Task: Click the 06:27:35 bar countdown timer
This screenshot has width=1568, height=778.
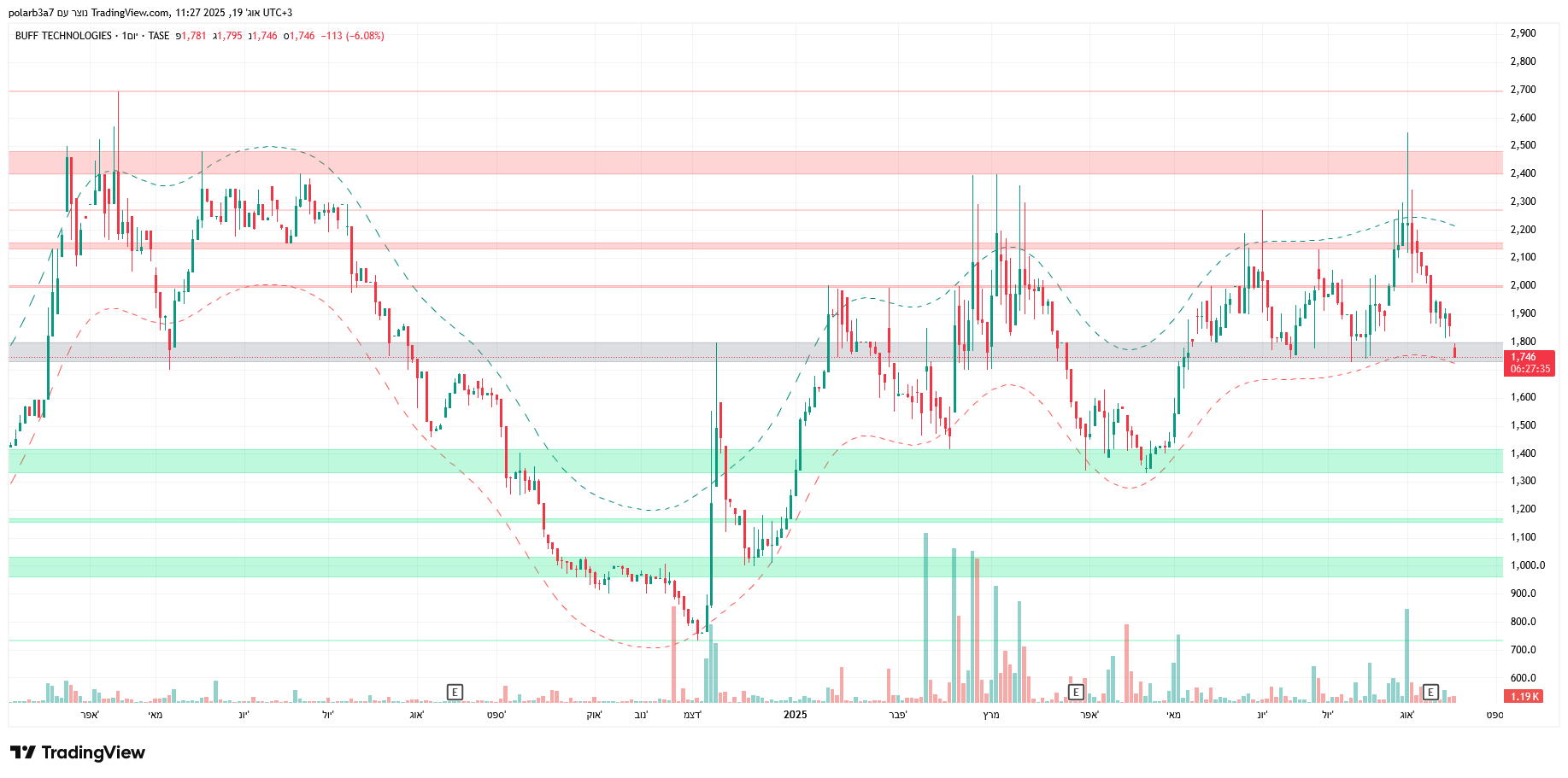Action: click(1530, 370)
